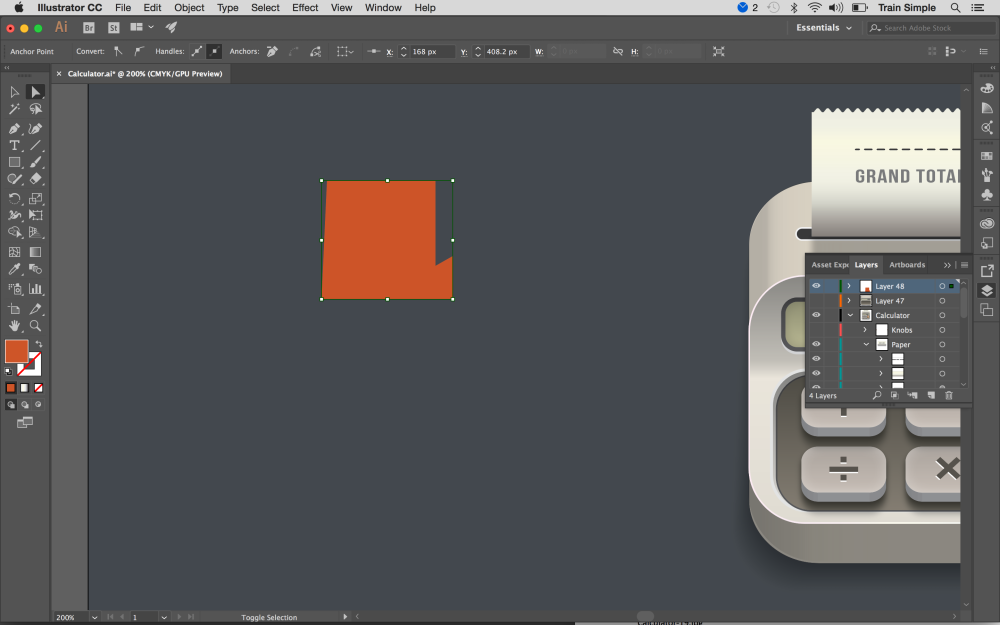The height and width of the screenshot is (625, 1000).
Task: Open the File menu
Action: tap(123, 8)
